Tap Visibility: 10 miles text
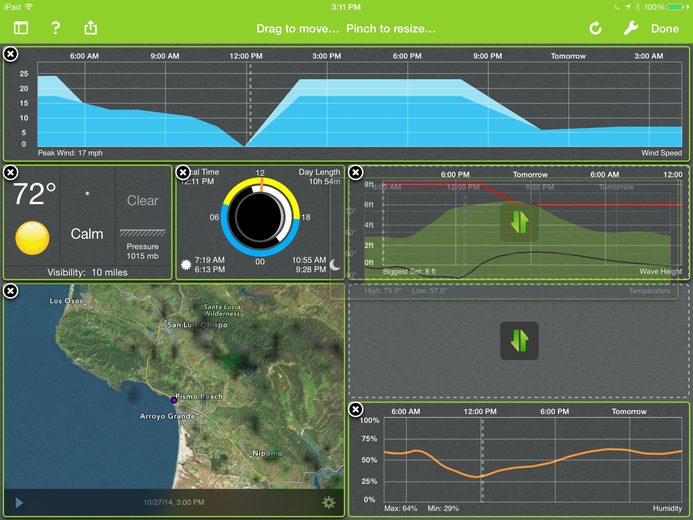Screen dimensions: 693x520 tap(88, 273)
